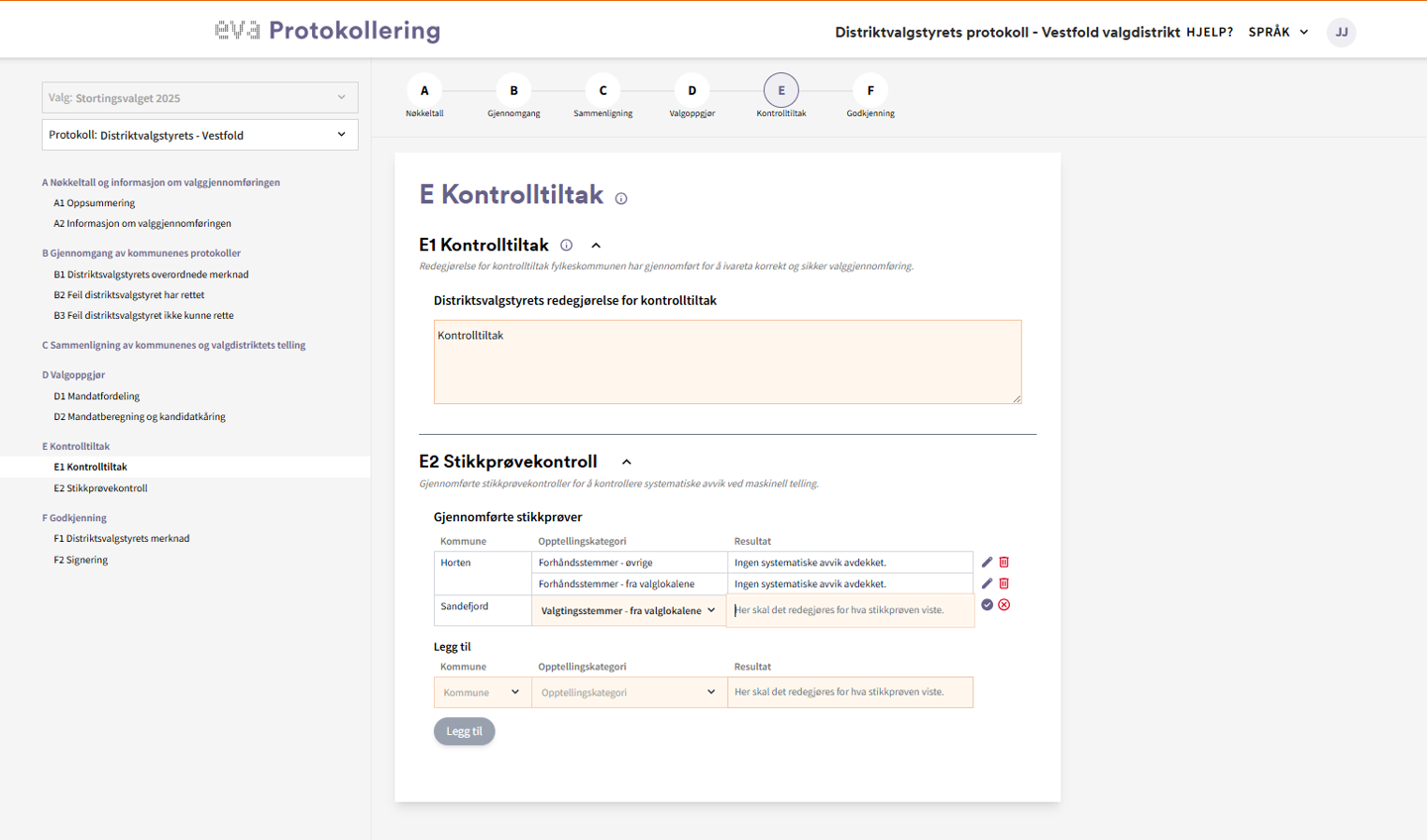1427x840 pixels.
Task: Collapse the E1 Kontrolltiltak section
Action: (x=596, y=246)
